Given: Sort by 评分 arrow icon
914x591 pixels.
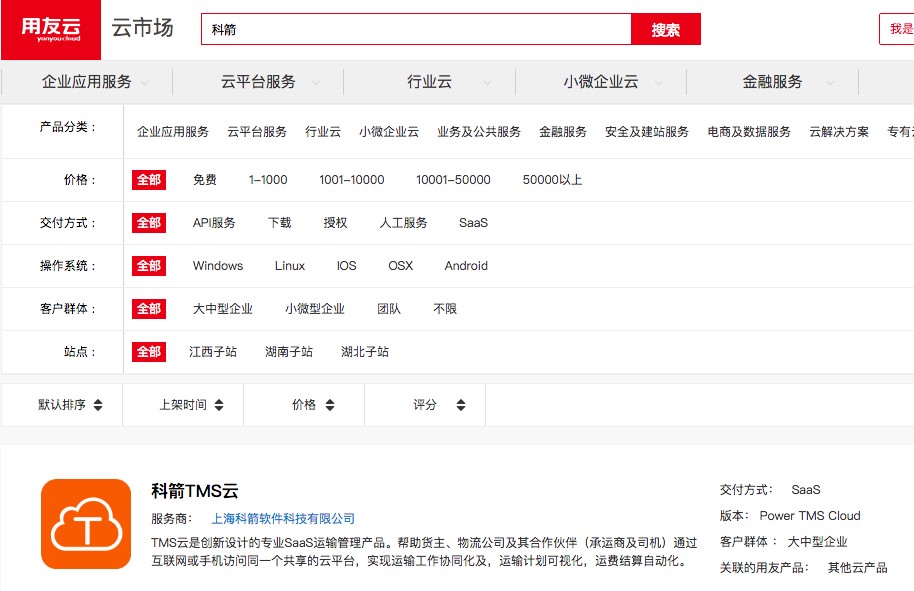Looking at the screenshot, I should 461,405.
